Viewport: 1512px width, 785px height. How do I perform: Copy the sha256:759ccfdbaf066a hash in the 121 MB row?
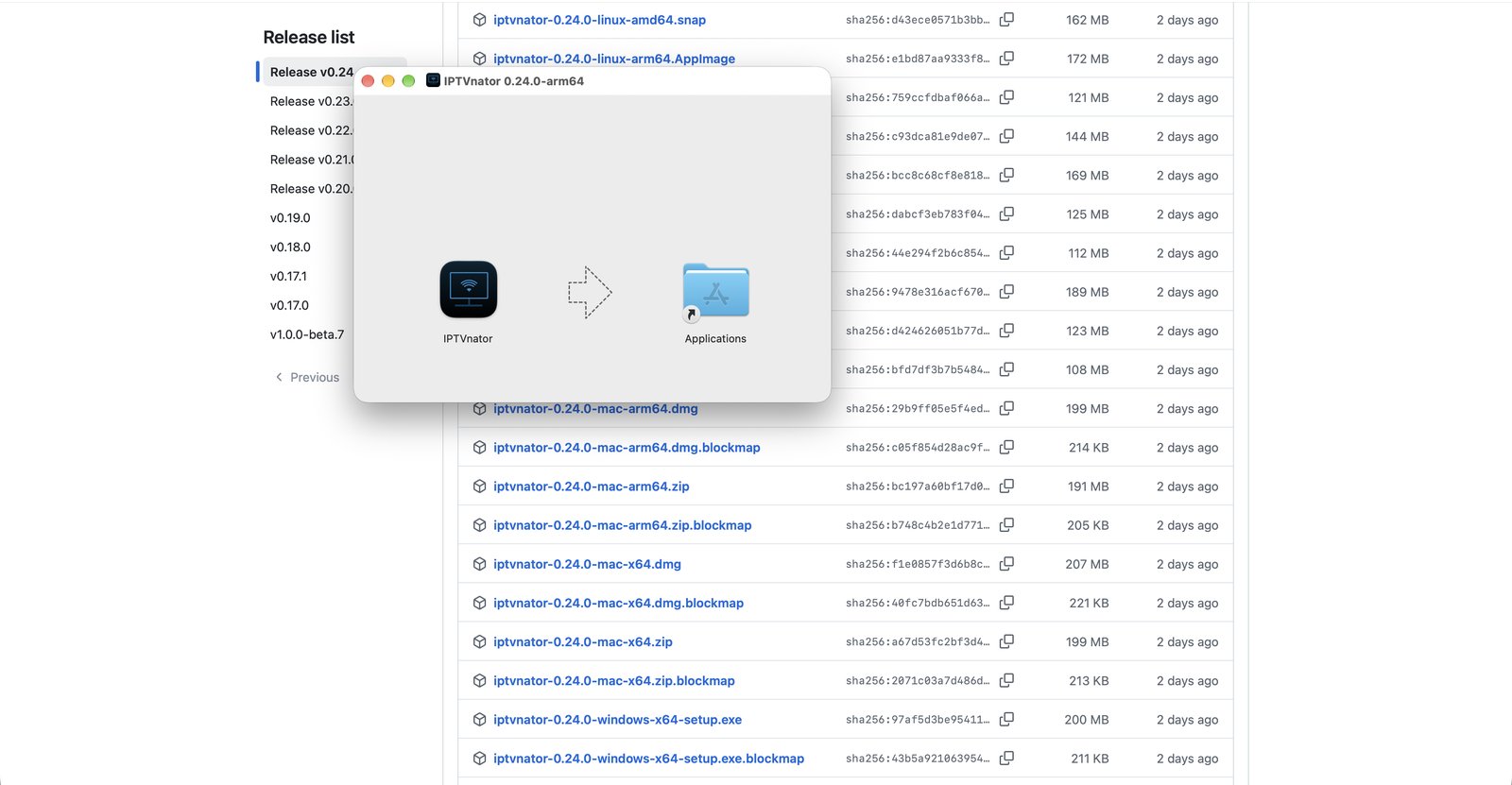point(1006,96)
